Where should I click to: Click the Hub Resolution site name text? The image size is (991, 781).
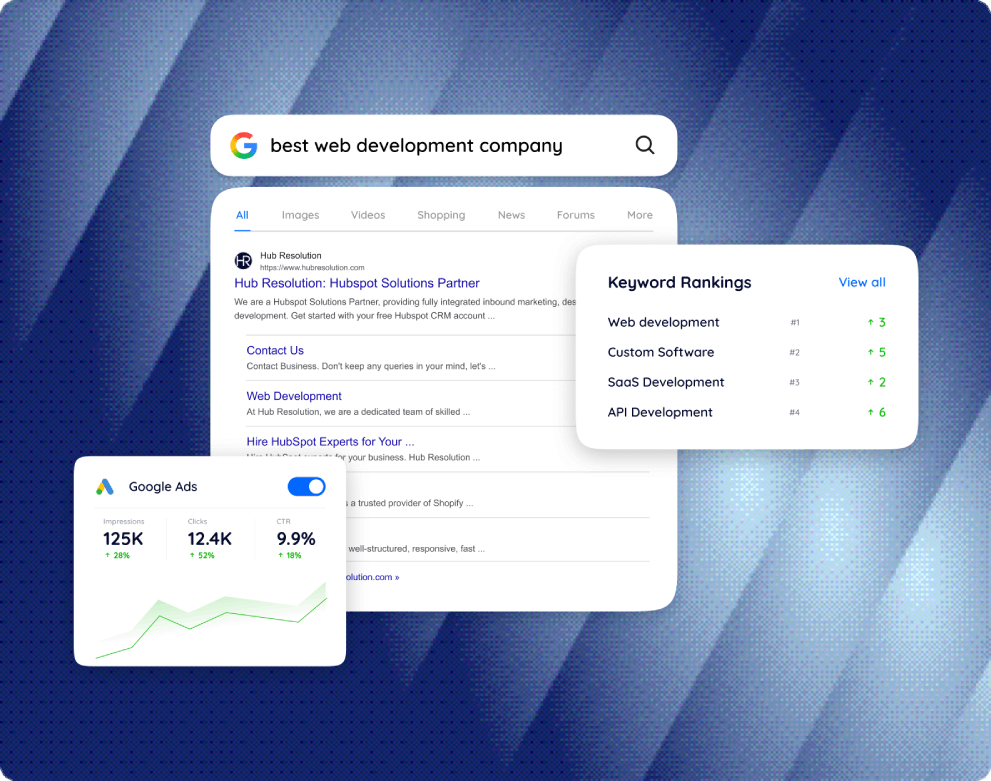pyautogui.click(x=291, y=255)
